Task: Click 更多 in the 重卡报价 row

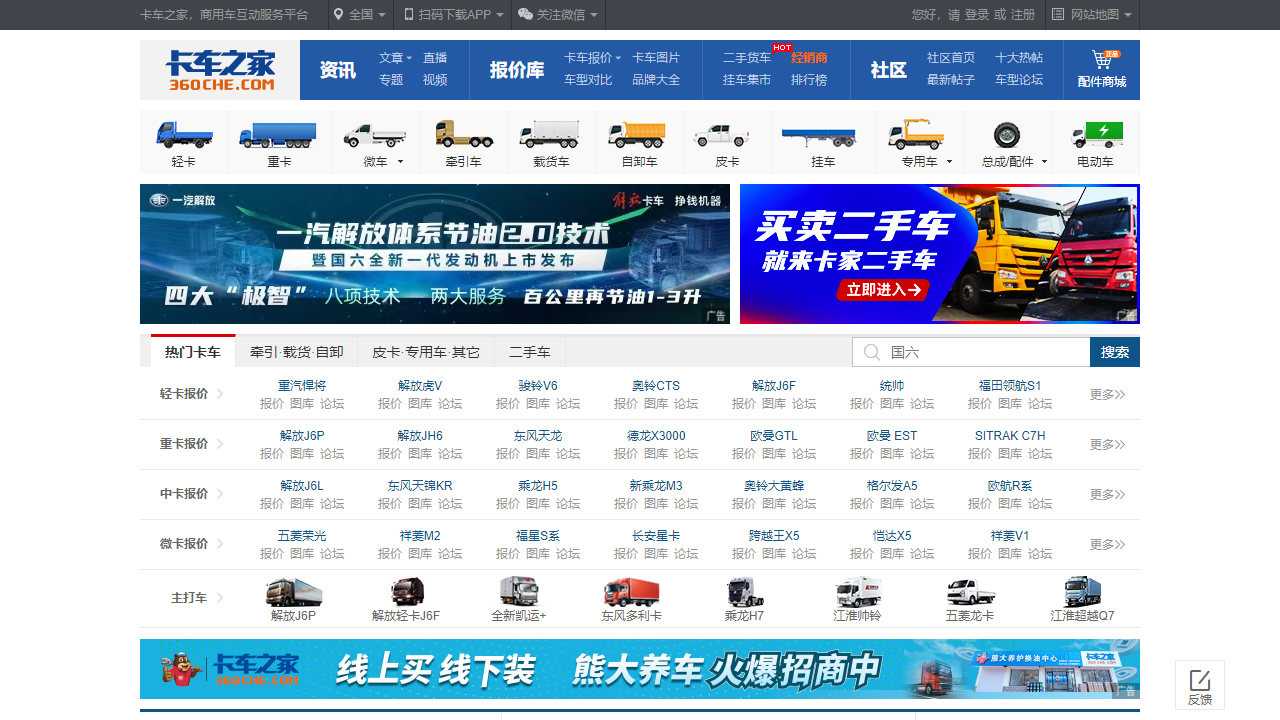Action: click(1107, 444)
